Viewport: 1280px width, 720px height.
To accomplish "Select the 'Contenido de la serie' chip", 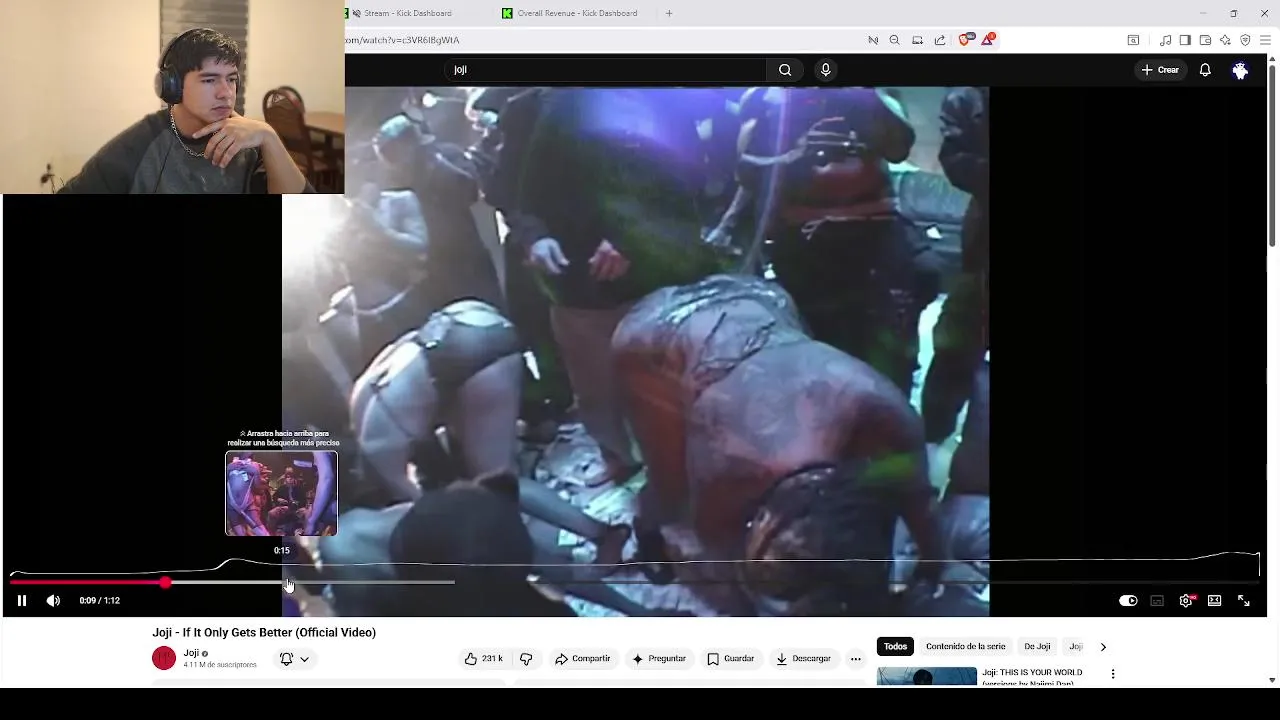I will pyautogui.click(x=965, y=647).
